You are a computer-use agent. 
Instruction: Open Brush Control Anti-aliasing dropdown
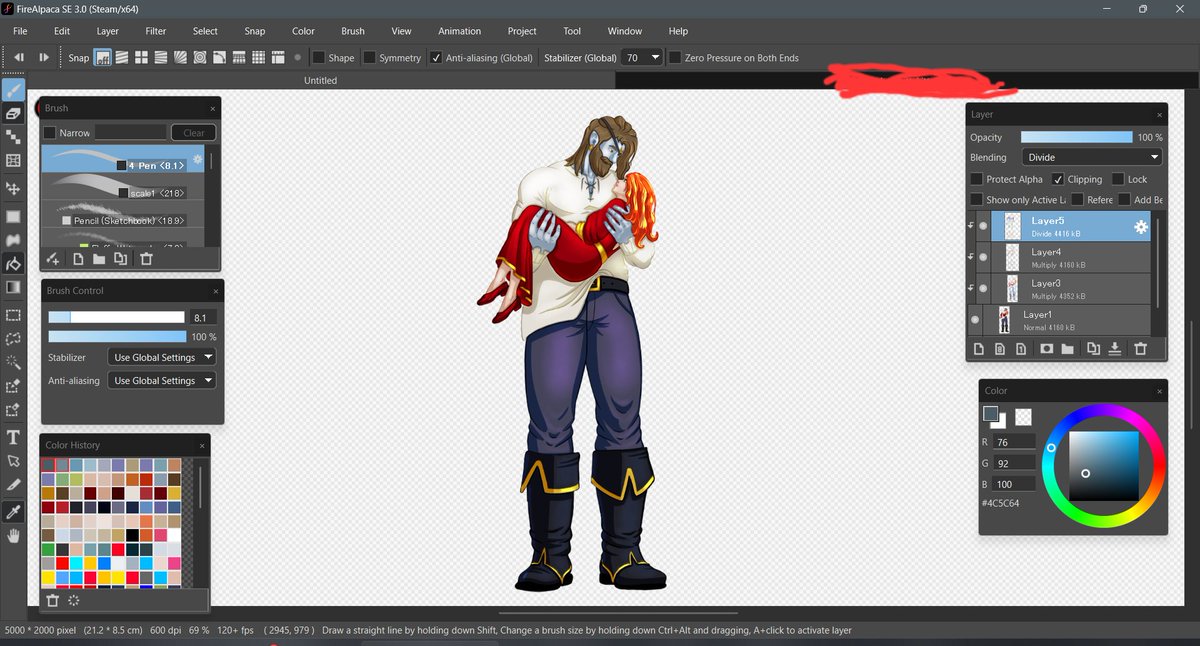(x=161, y=380)
